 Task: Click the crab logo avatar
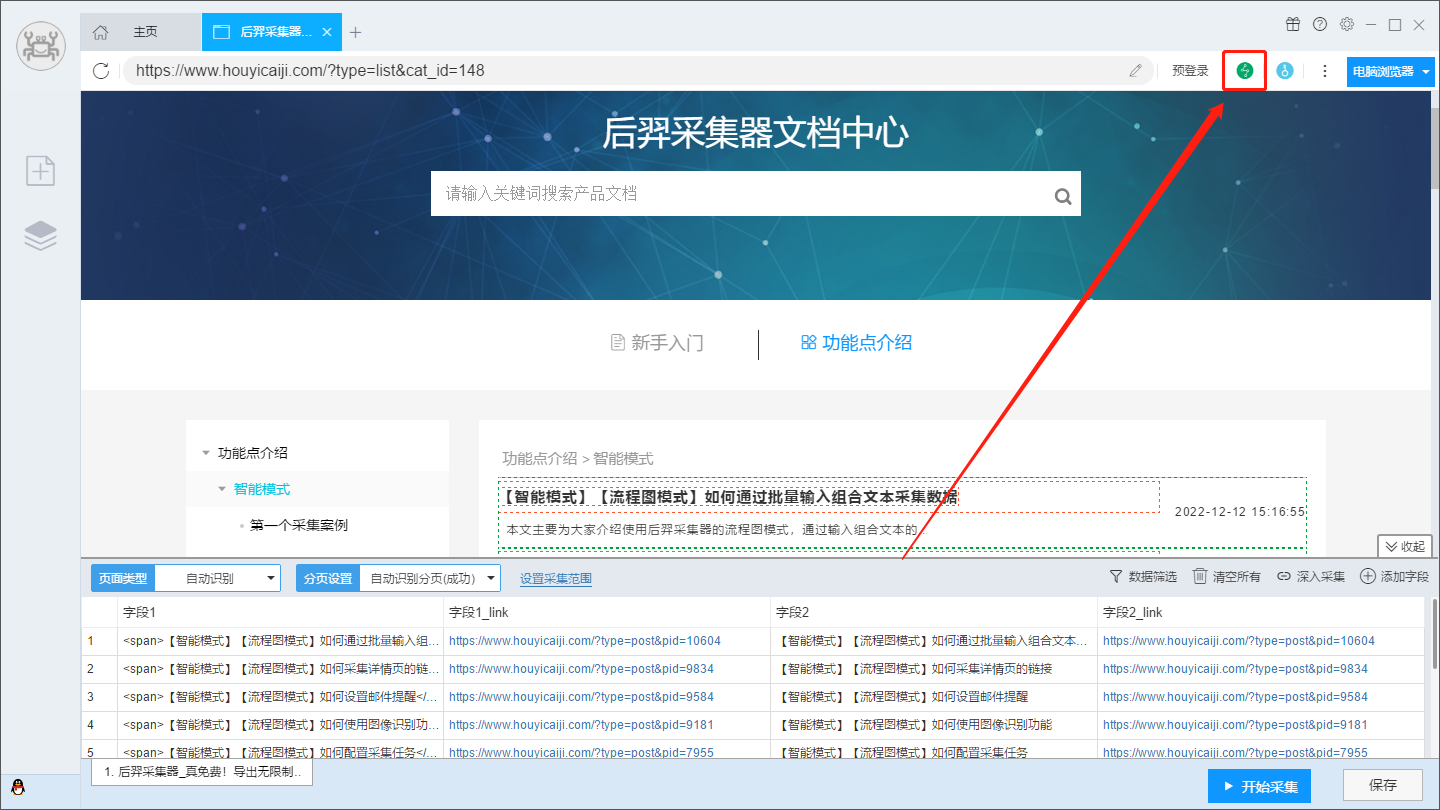coord(41,44)
